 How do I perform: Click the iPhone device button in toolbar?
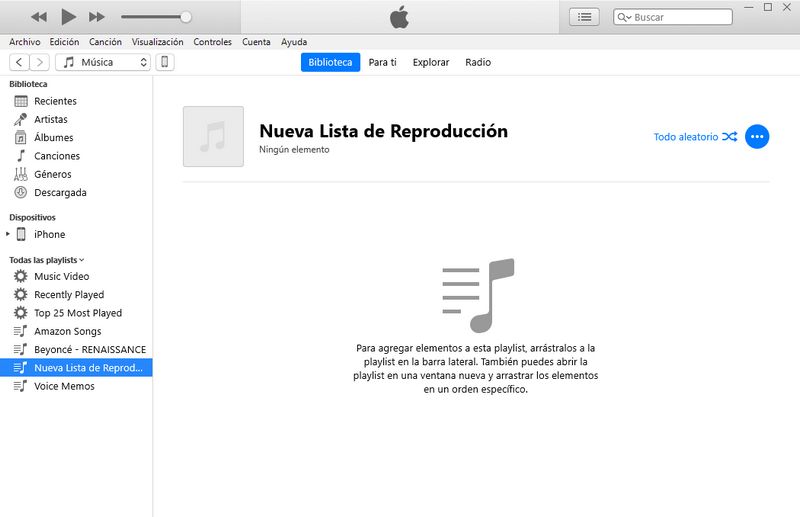click(165, 62)
